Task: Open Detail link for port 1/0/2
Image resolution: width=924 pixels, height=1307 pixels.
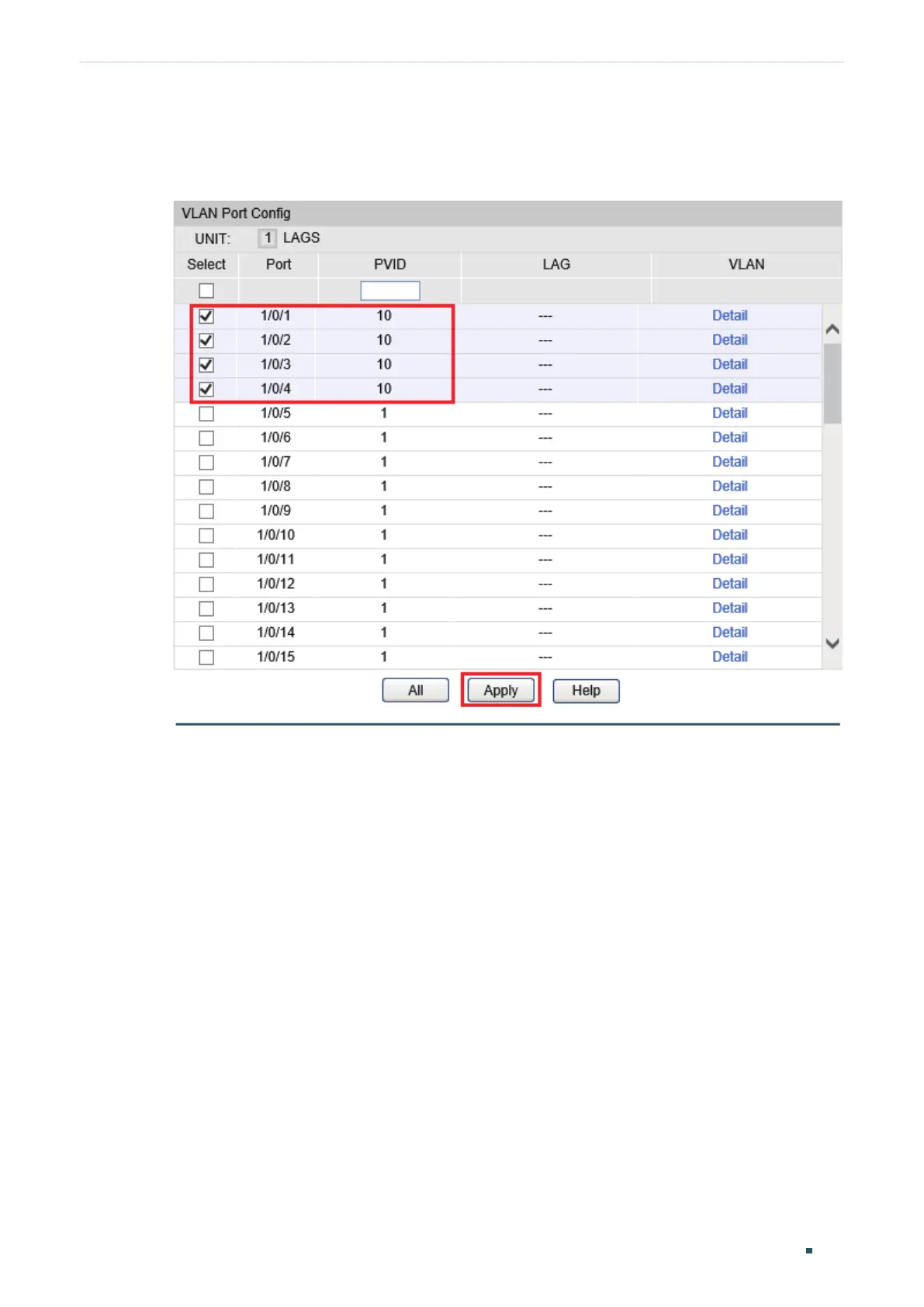Action: pos(730,340)
